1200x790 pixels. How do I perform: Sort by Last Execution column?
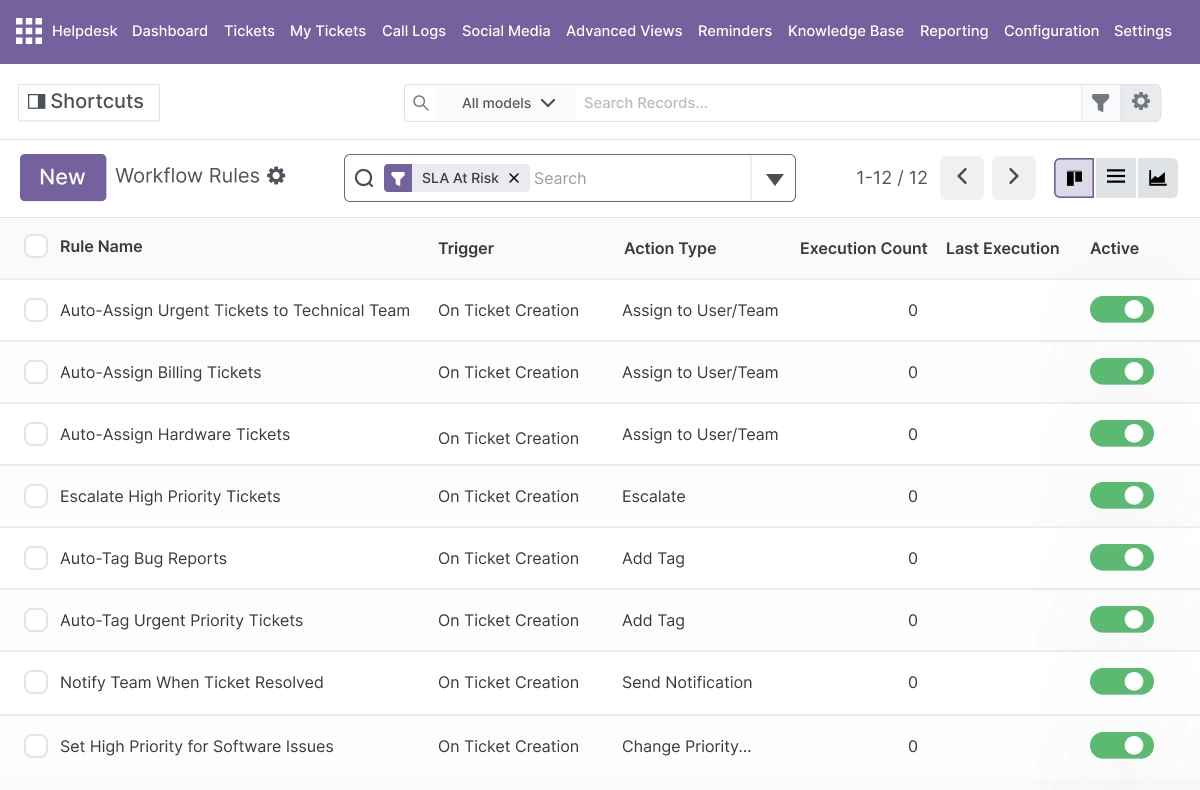(1002, 248)
